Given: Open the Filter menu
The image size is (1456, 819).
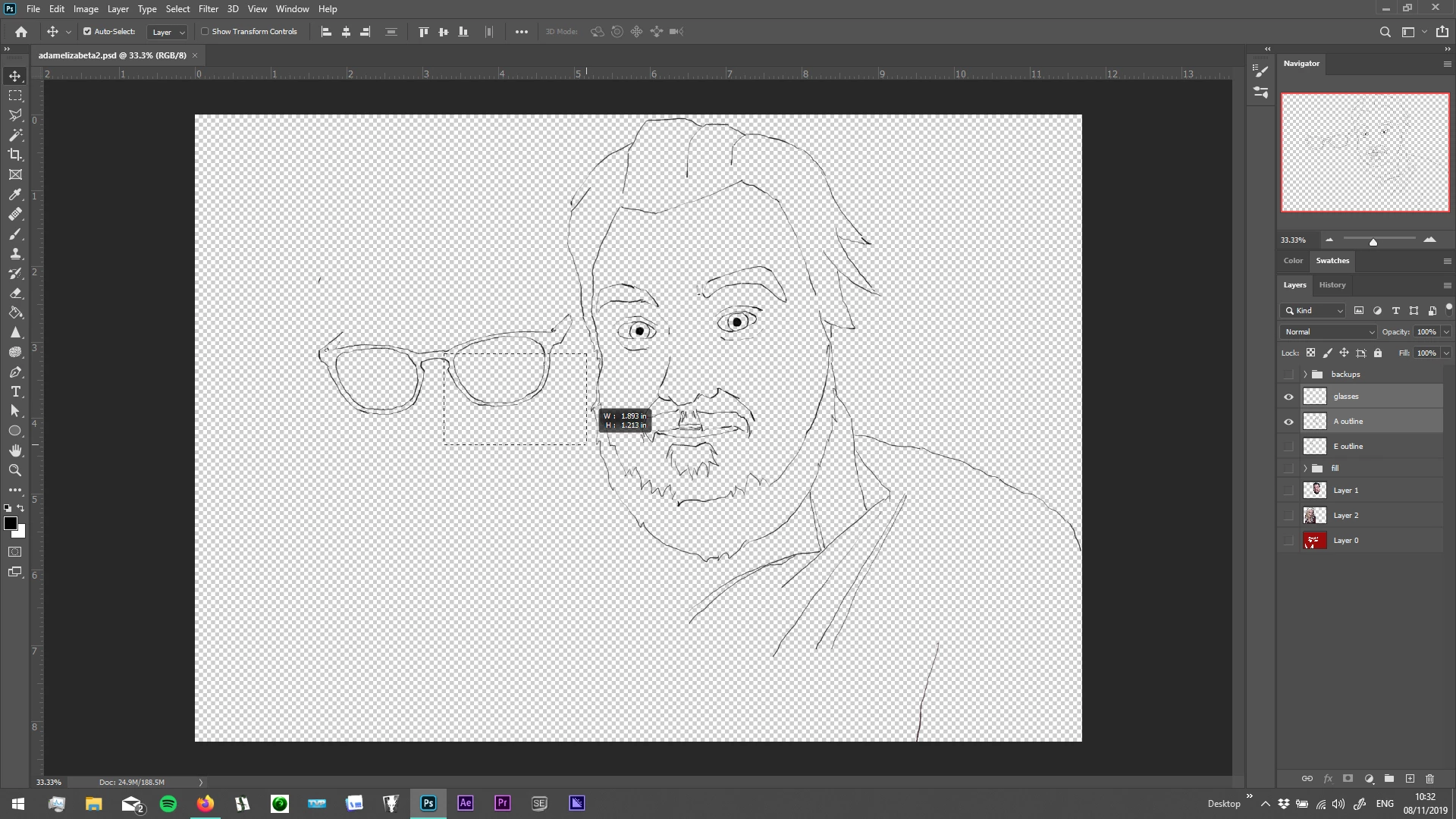Looking at the screenshot, I should [x=208, y=9].
